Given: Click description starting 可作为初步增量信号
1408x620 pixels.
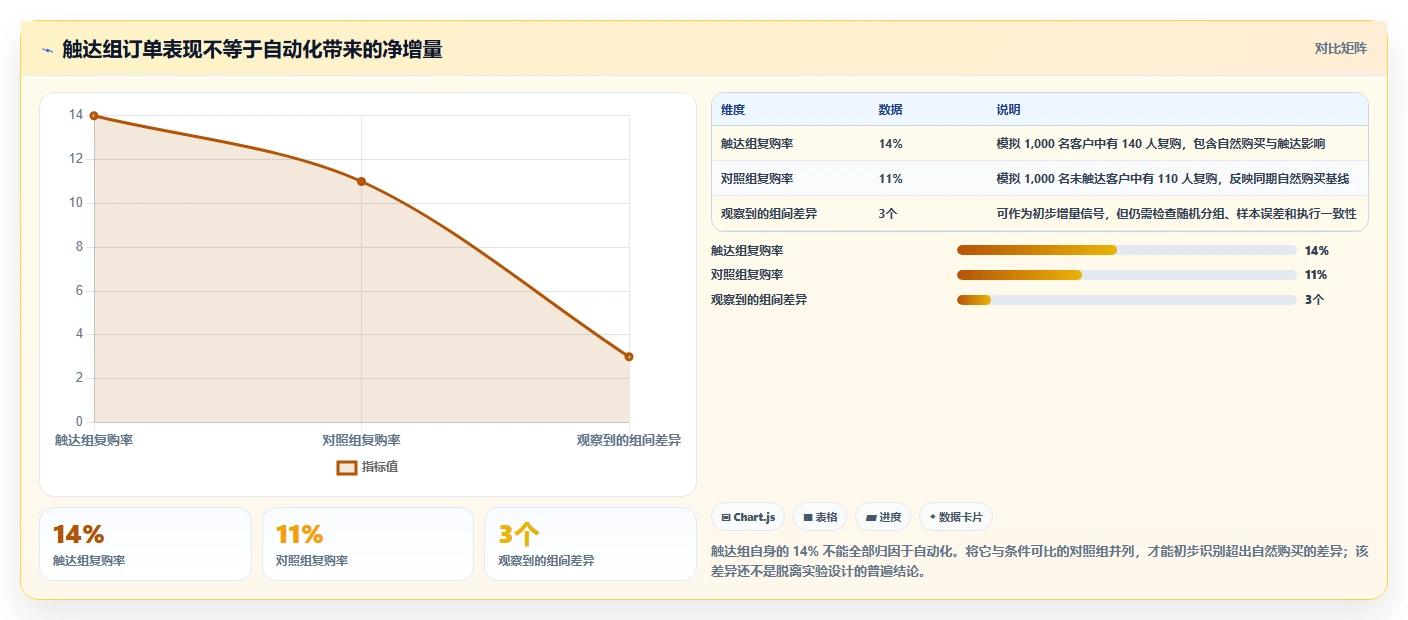Looking at the screenshot, I should pos(1176,214).
